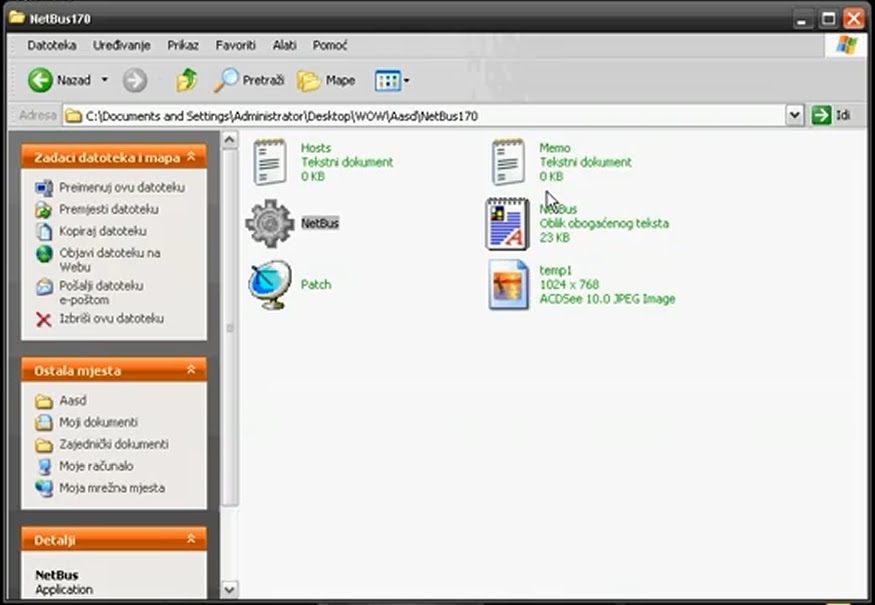Open Moje računalo link

tap(96, 466)
